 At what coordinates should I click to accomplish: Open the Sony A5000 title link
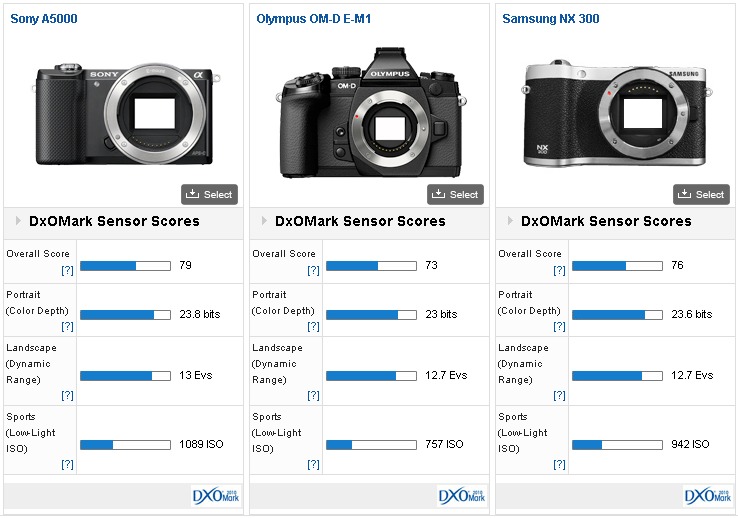coord(44,19)
